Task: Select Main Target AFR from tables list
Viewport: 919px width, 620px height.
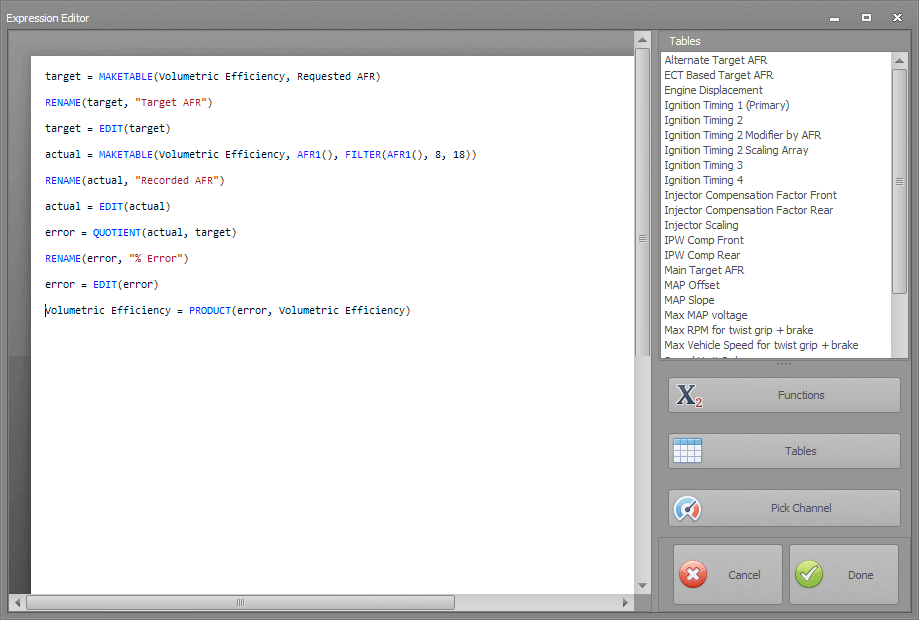Action: tap(704, 270)
